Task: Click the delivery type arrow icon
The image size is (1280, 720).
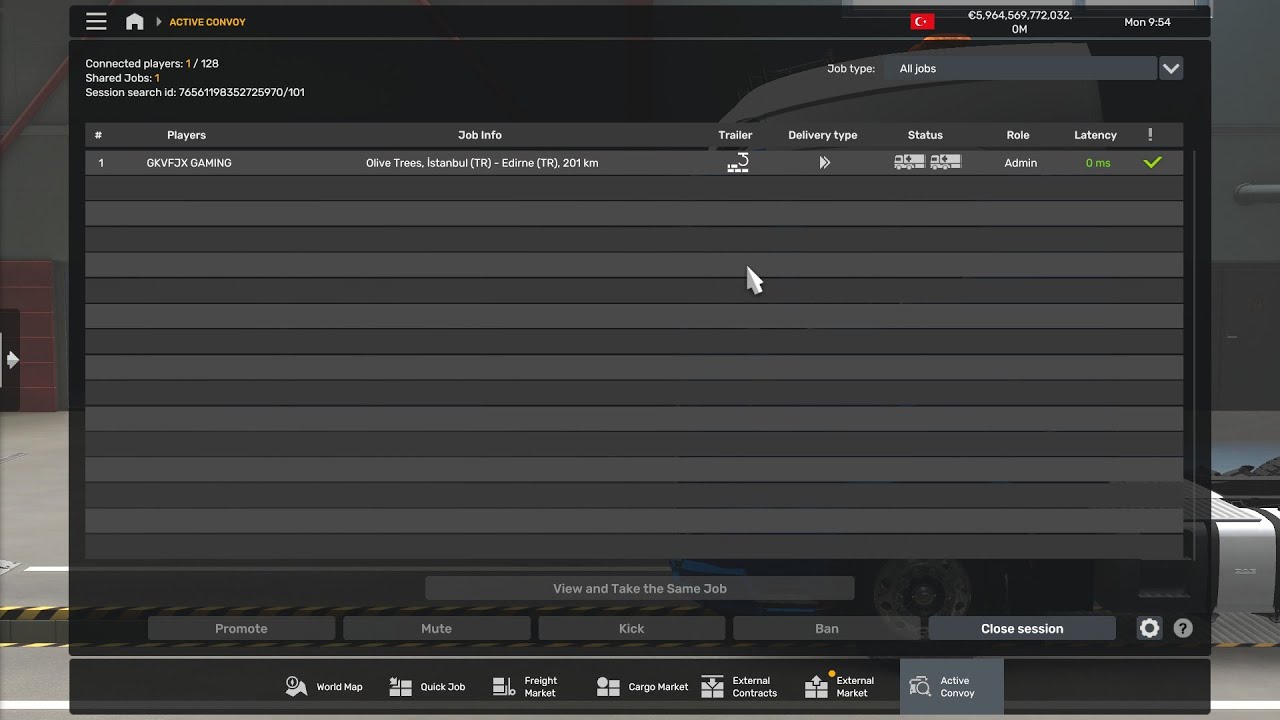Action: [824, 162]
